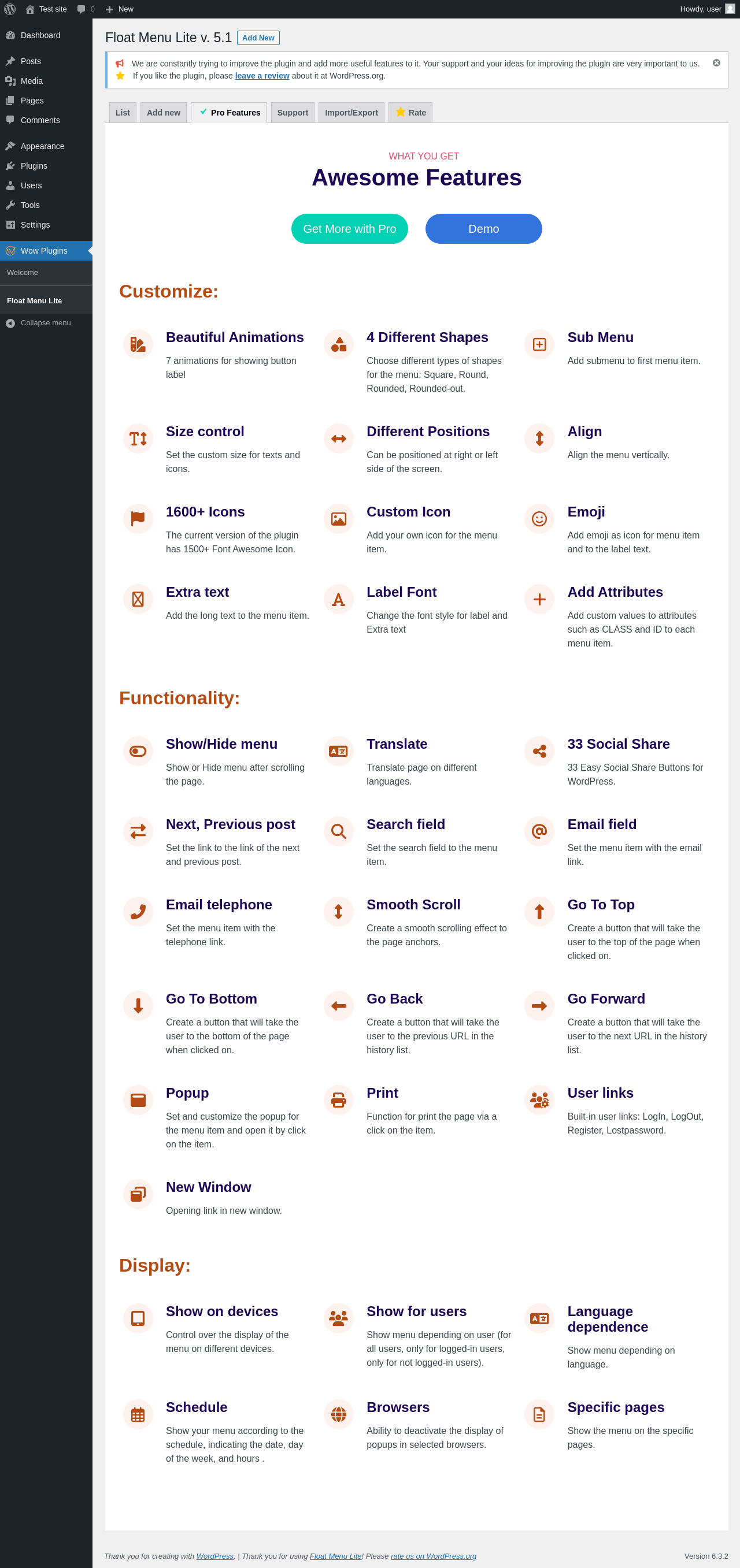The image size is (740, 1568).
Task: Click the WordPress logo in admin bar
Action: coord(10,9)
